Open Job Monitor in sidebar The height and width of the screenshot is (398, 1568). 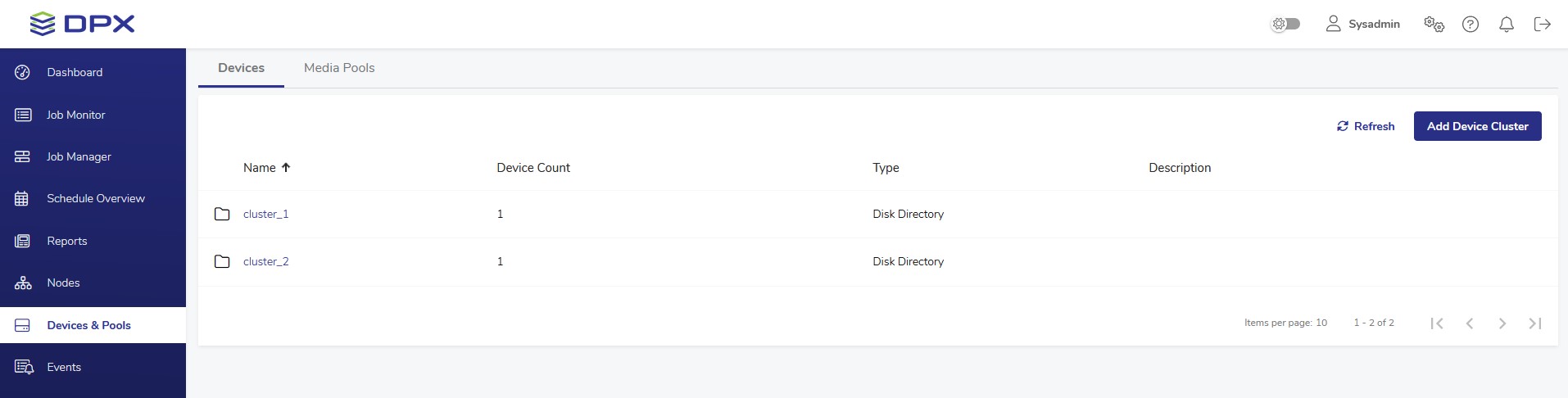[x=75, y=115]
